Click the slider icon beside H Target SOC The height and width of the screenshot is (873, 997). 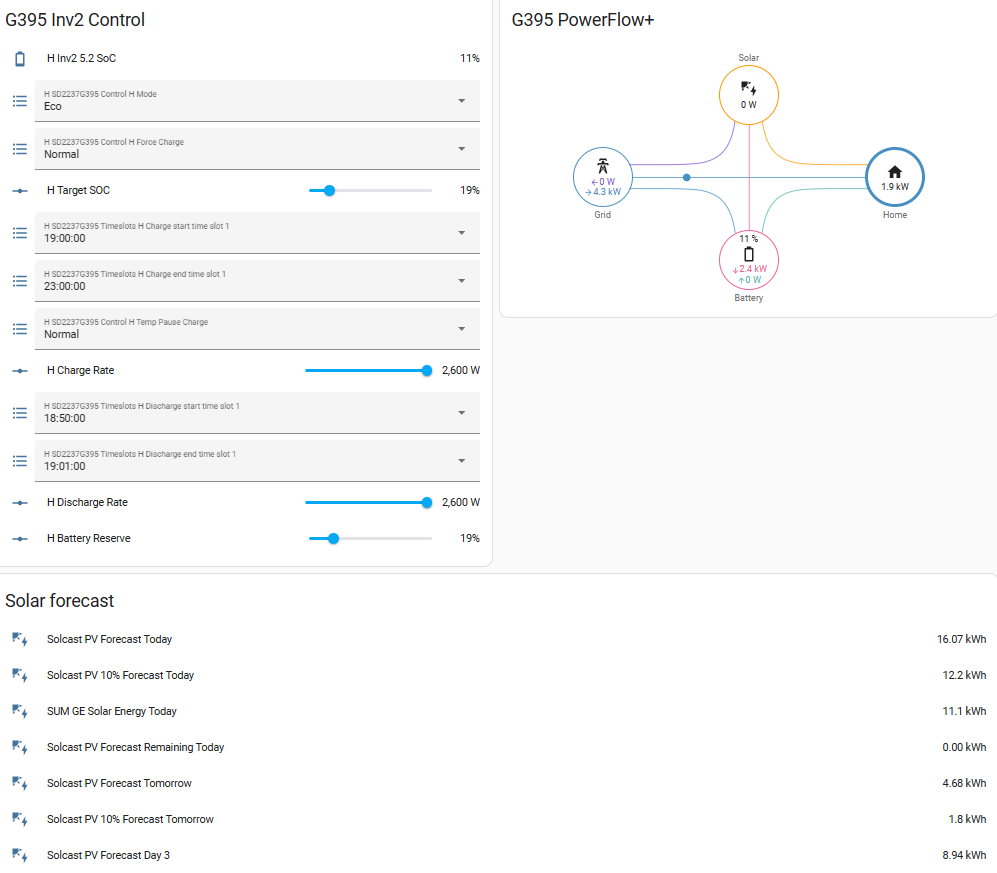[x=20, y=191]
